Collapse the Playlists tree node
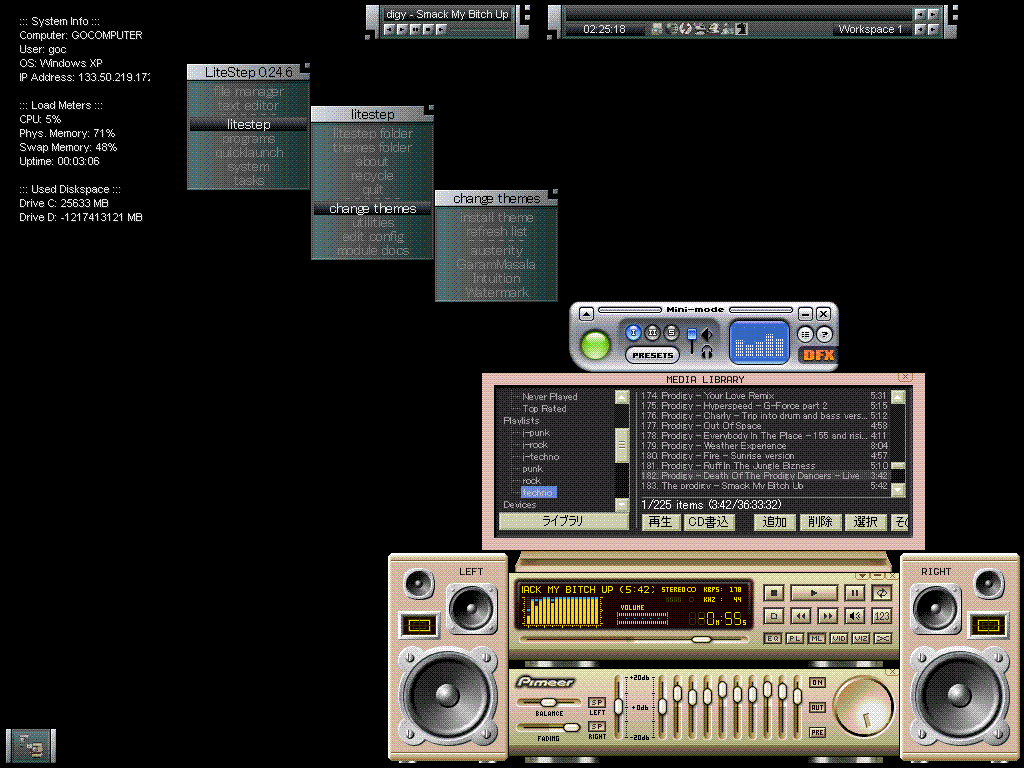The image size is (1024, 770). 521,421
